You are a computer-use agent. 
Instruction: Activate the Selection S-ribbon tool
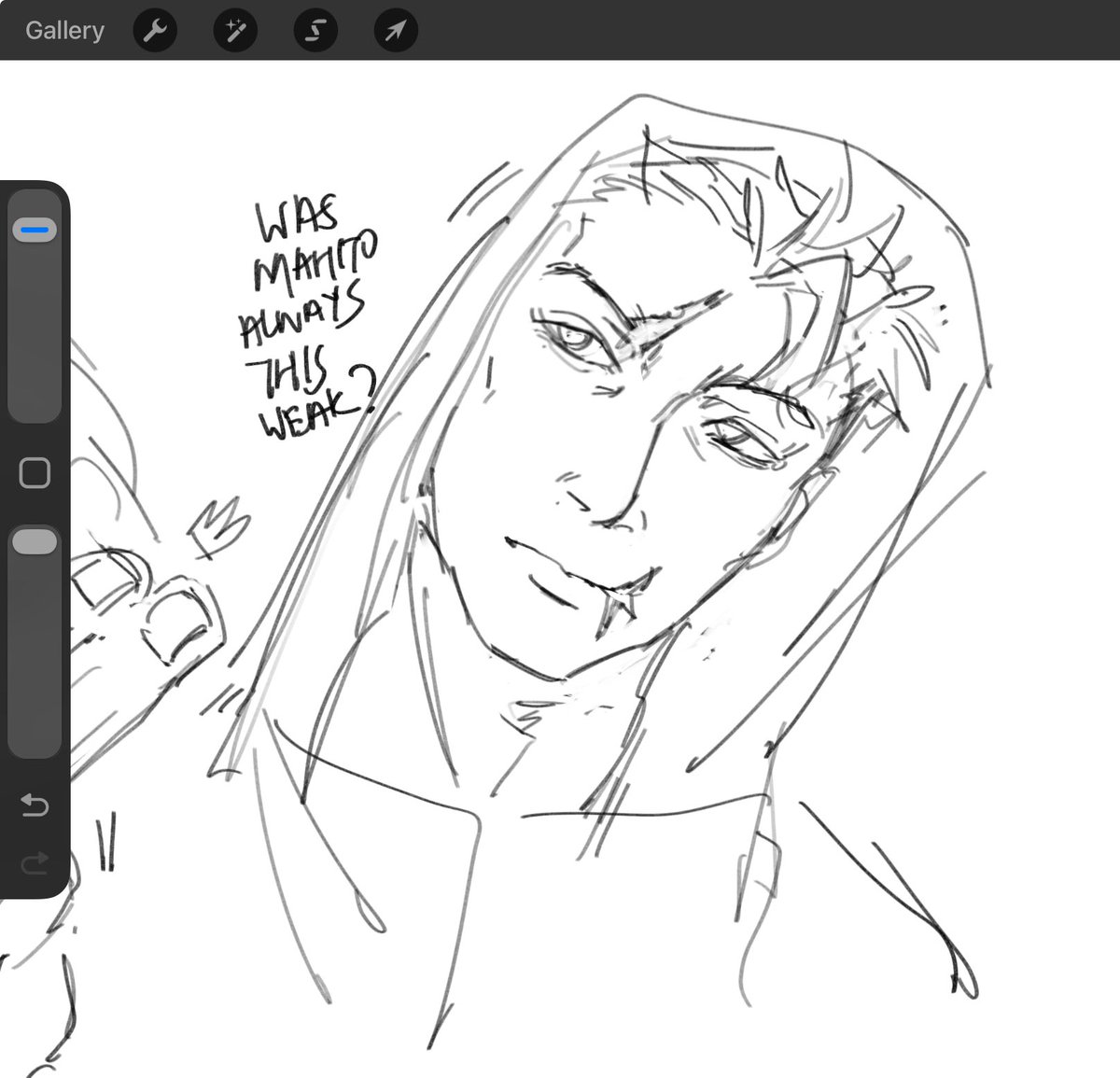tap(315, 31)
